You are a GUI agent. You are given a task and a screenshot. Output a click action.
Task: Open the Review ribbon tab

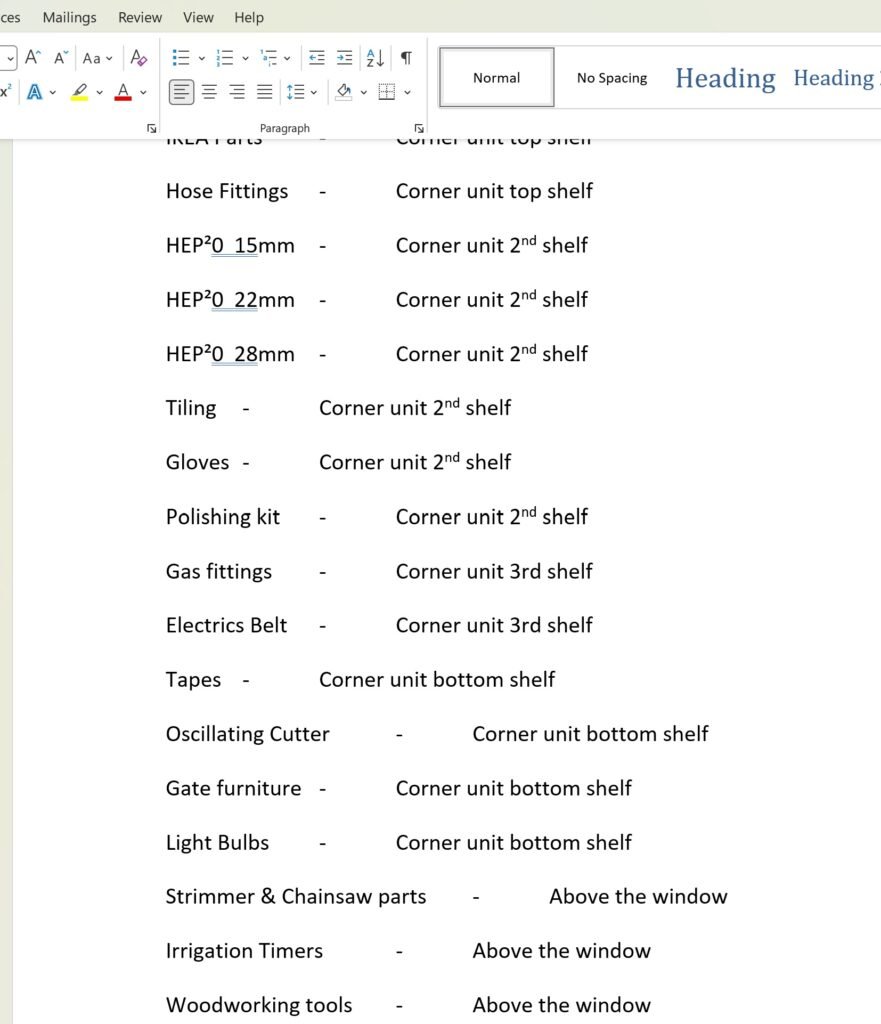[x=140, y=18]
